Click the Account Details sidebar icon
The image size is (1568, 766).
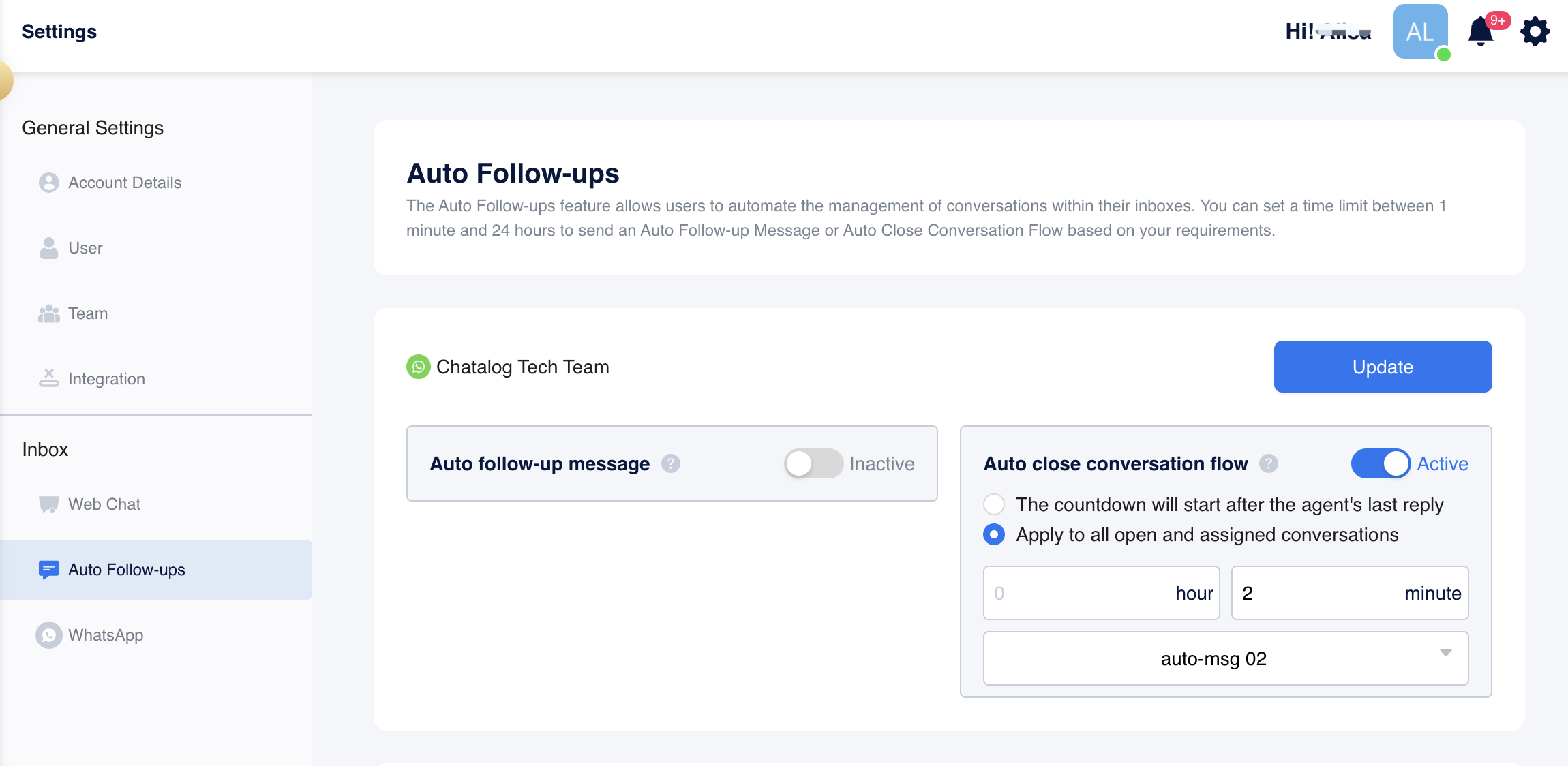point(48,183)
